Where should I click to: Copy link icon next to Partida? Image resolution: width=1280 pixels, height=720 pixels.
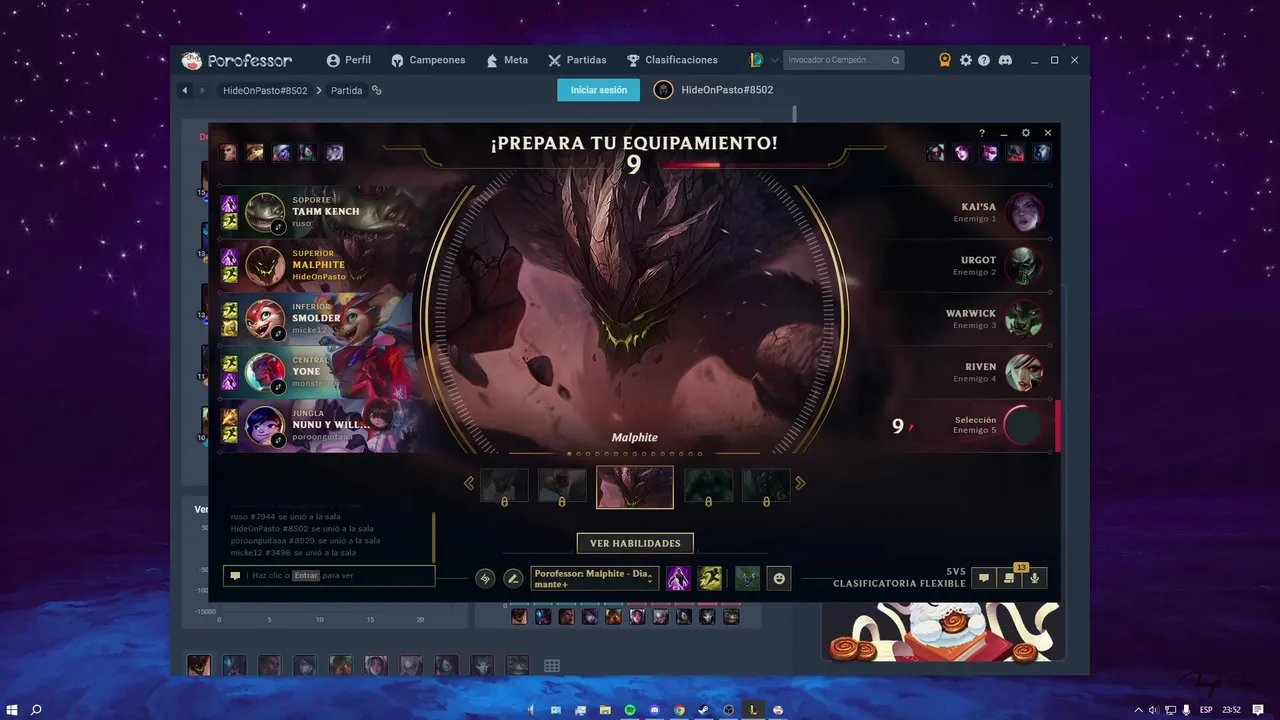pos(377,90)
